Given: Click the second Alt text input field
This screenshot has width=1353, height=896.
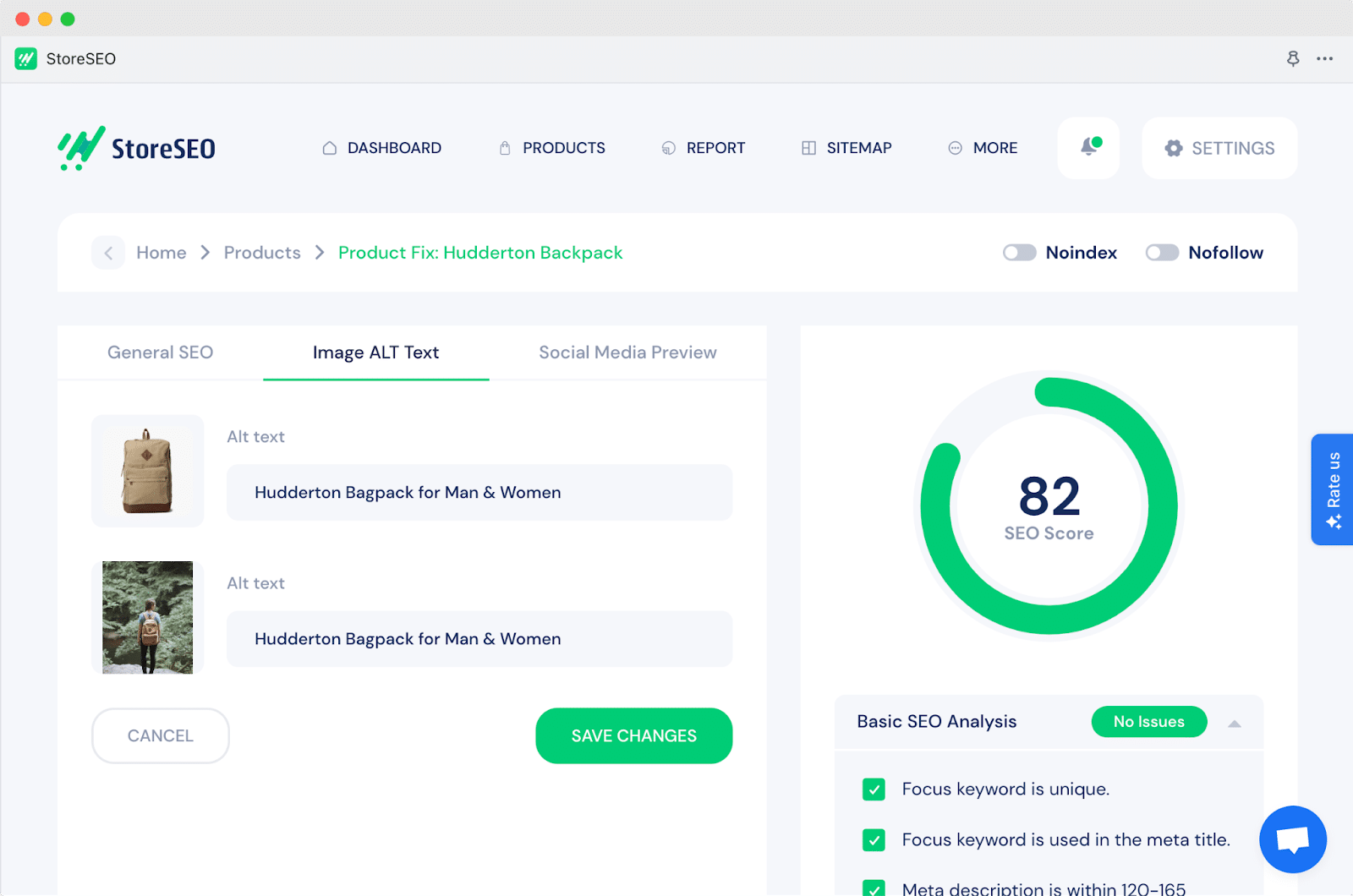Looking at the screenshot, I should (x=479, y=639).
